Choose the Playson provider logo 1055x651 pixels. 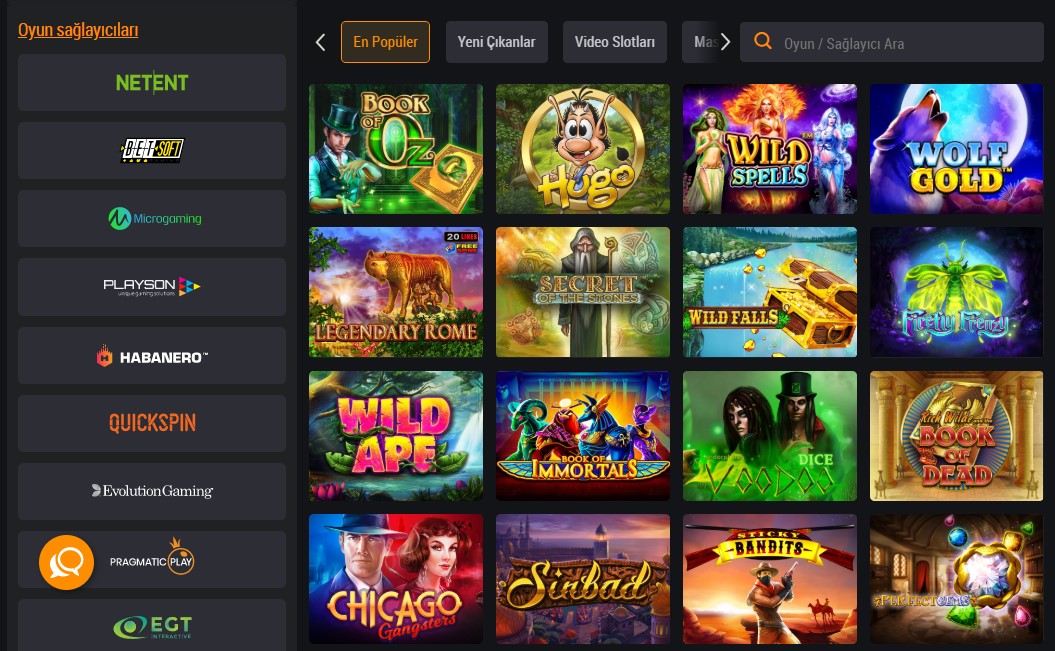tap(152, 286)
